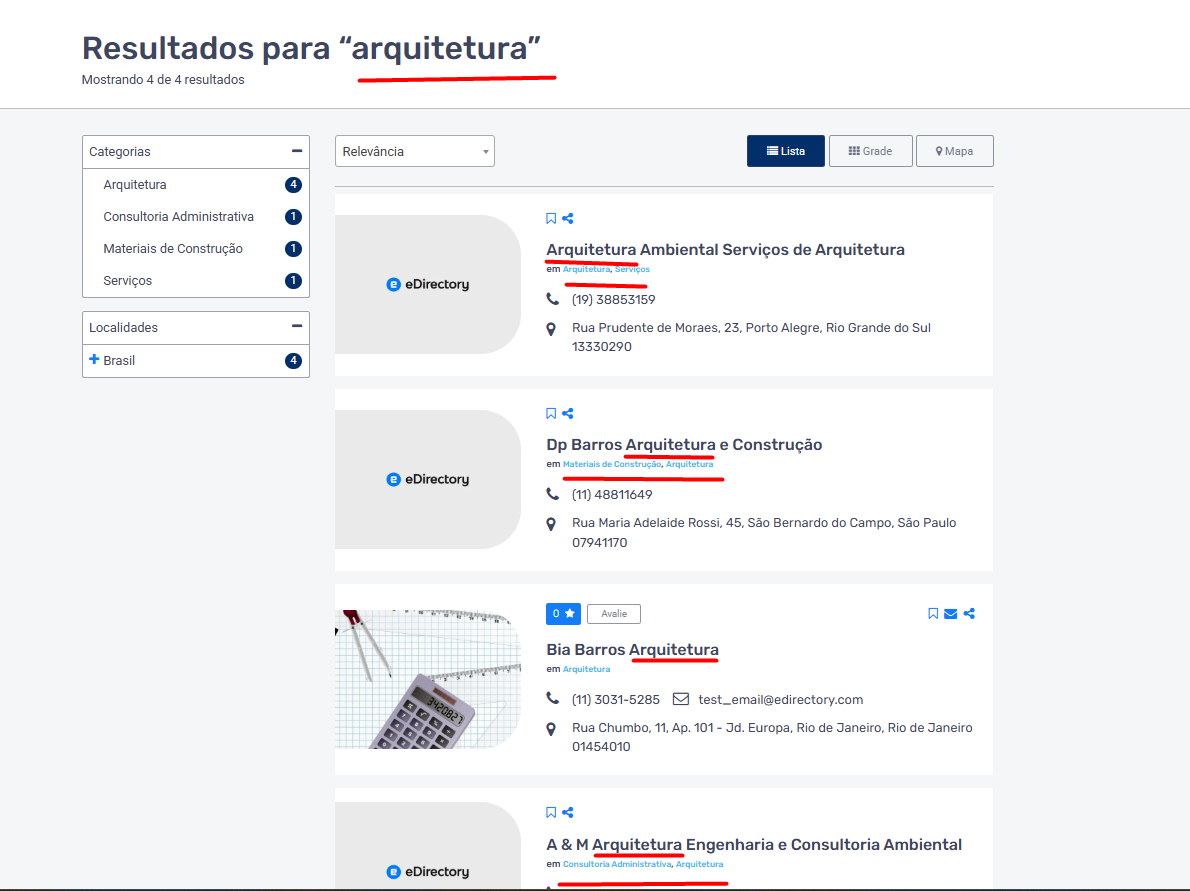Bookmark the Bia Barros Arquitetura listing
Viewport: 1190px width, 891px height.
(933, 613)
